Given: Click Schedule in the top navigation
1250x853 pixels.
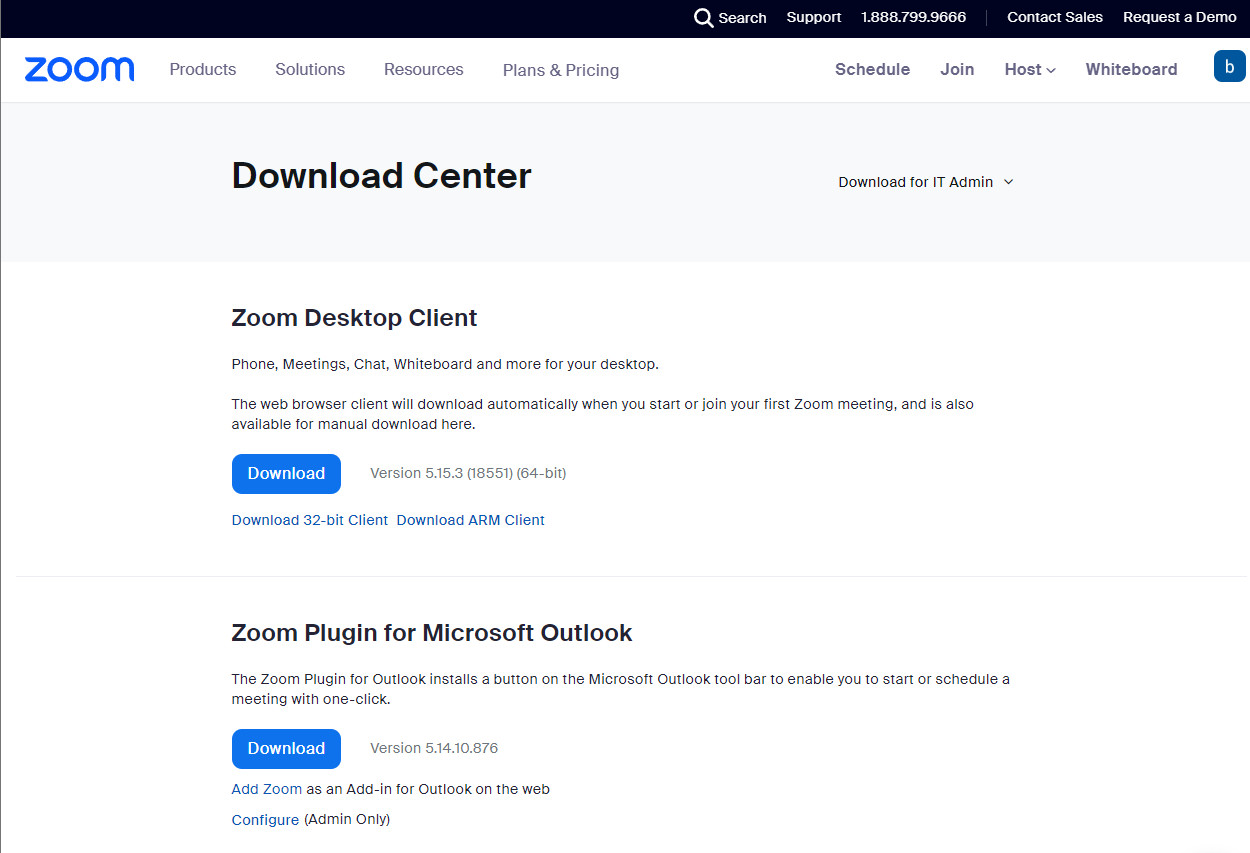Looking at the screenshot, I should click(873, 69).
